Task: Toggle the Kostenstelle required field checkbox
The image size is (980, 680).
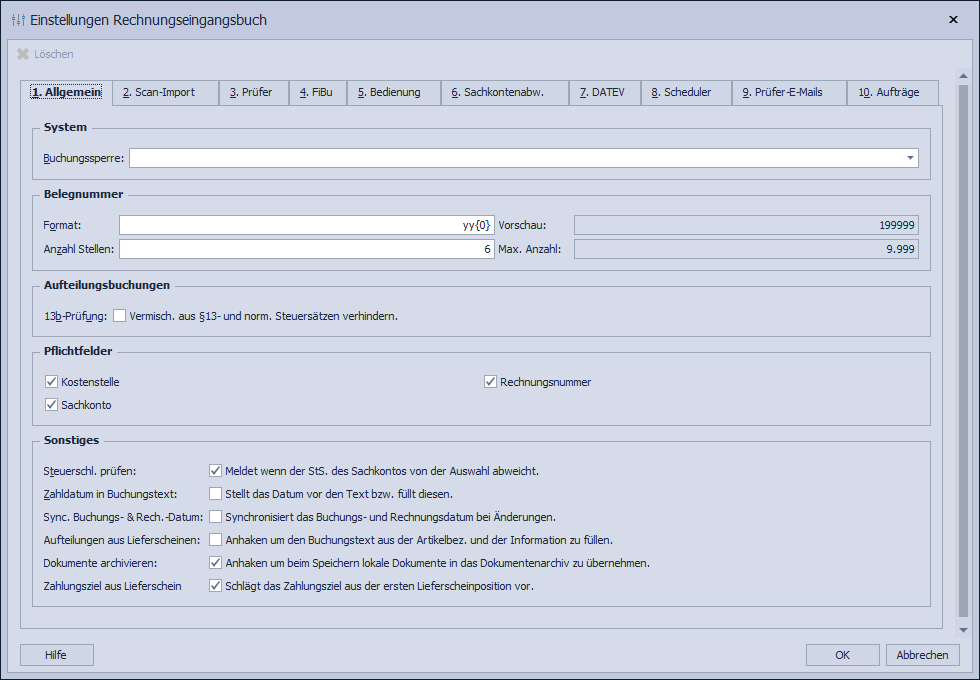Action: [x=52, y=382]
